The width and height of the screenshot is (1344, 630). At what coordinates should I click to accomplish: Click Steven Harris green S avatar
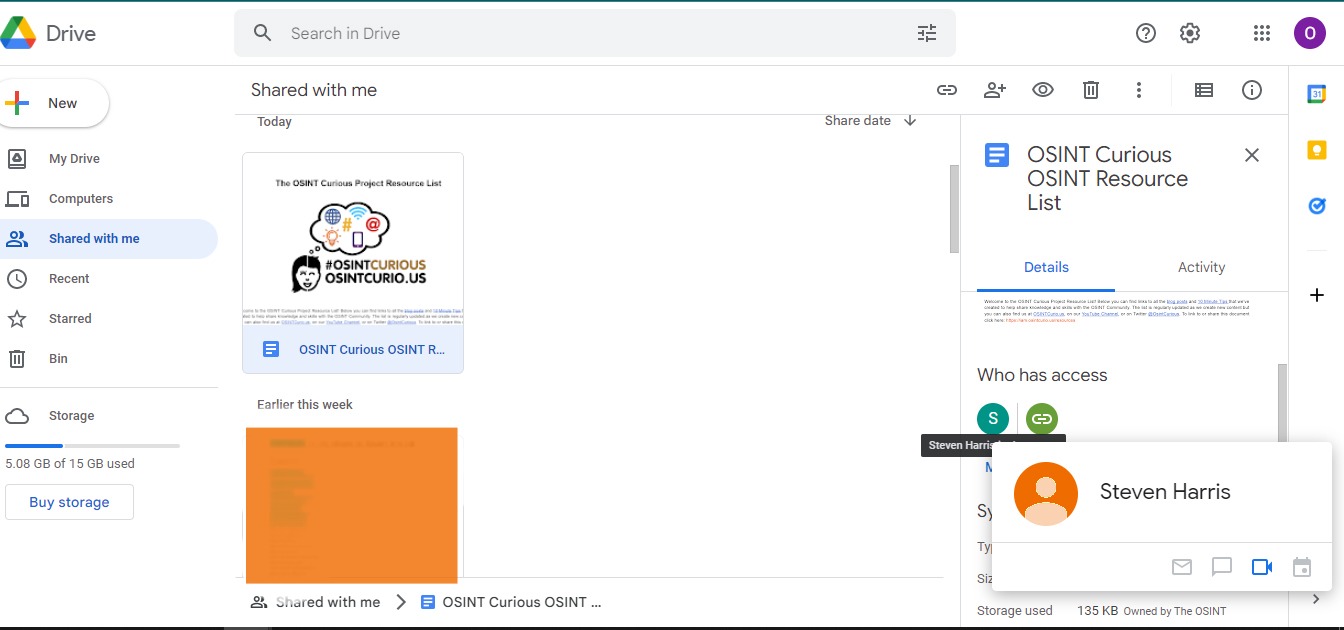pos(993,418)
